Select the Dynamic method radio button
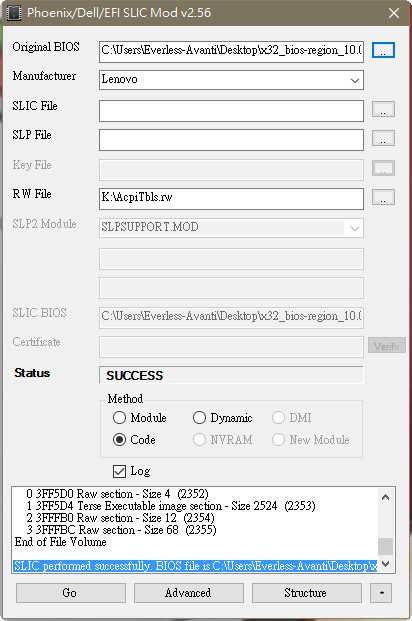The width and height of the screenshot is (412, 621). coord(199,417)
